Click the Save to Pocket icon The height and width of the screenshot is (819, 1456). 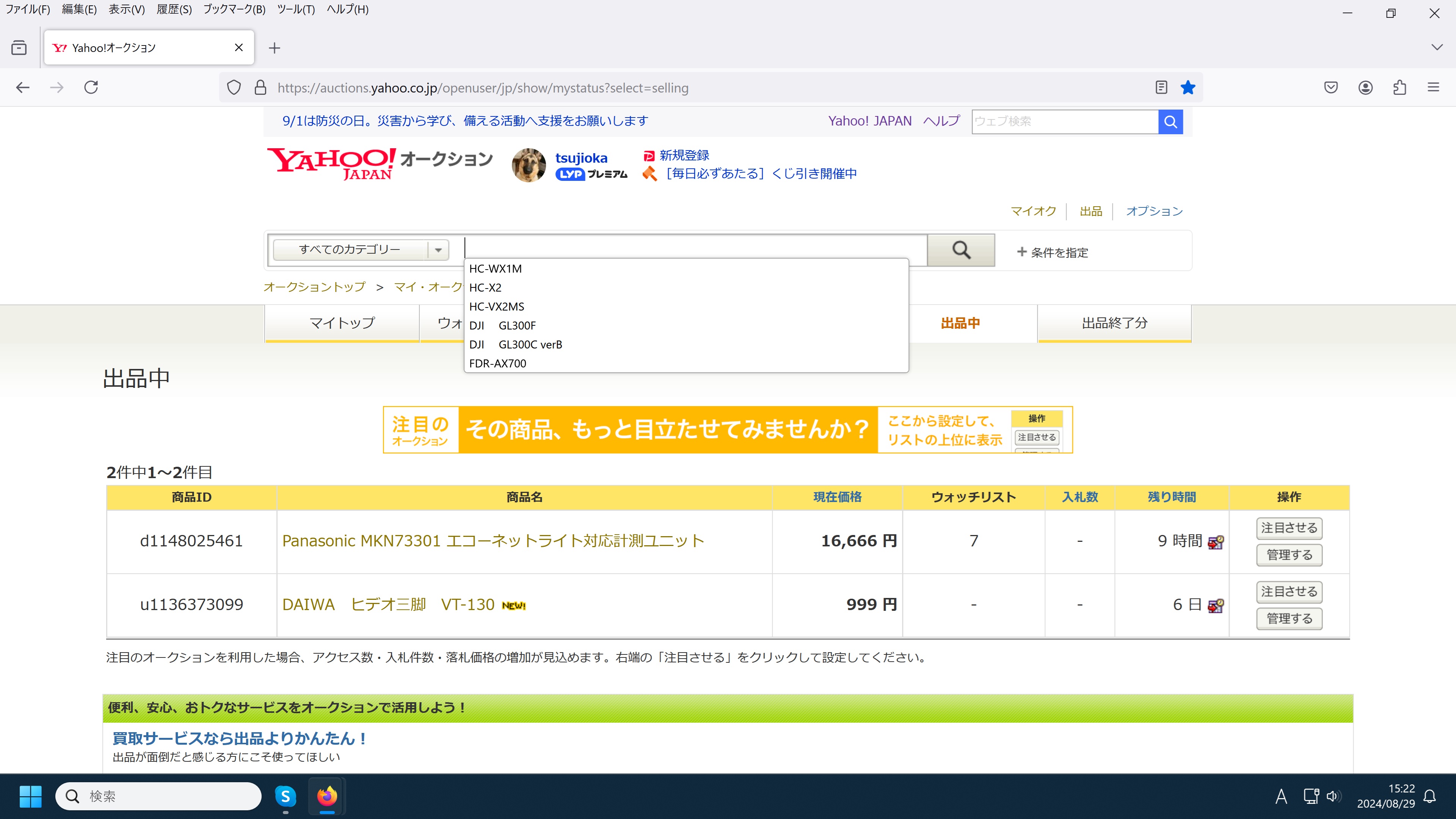coord(1330,88)
